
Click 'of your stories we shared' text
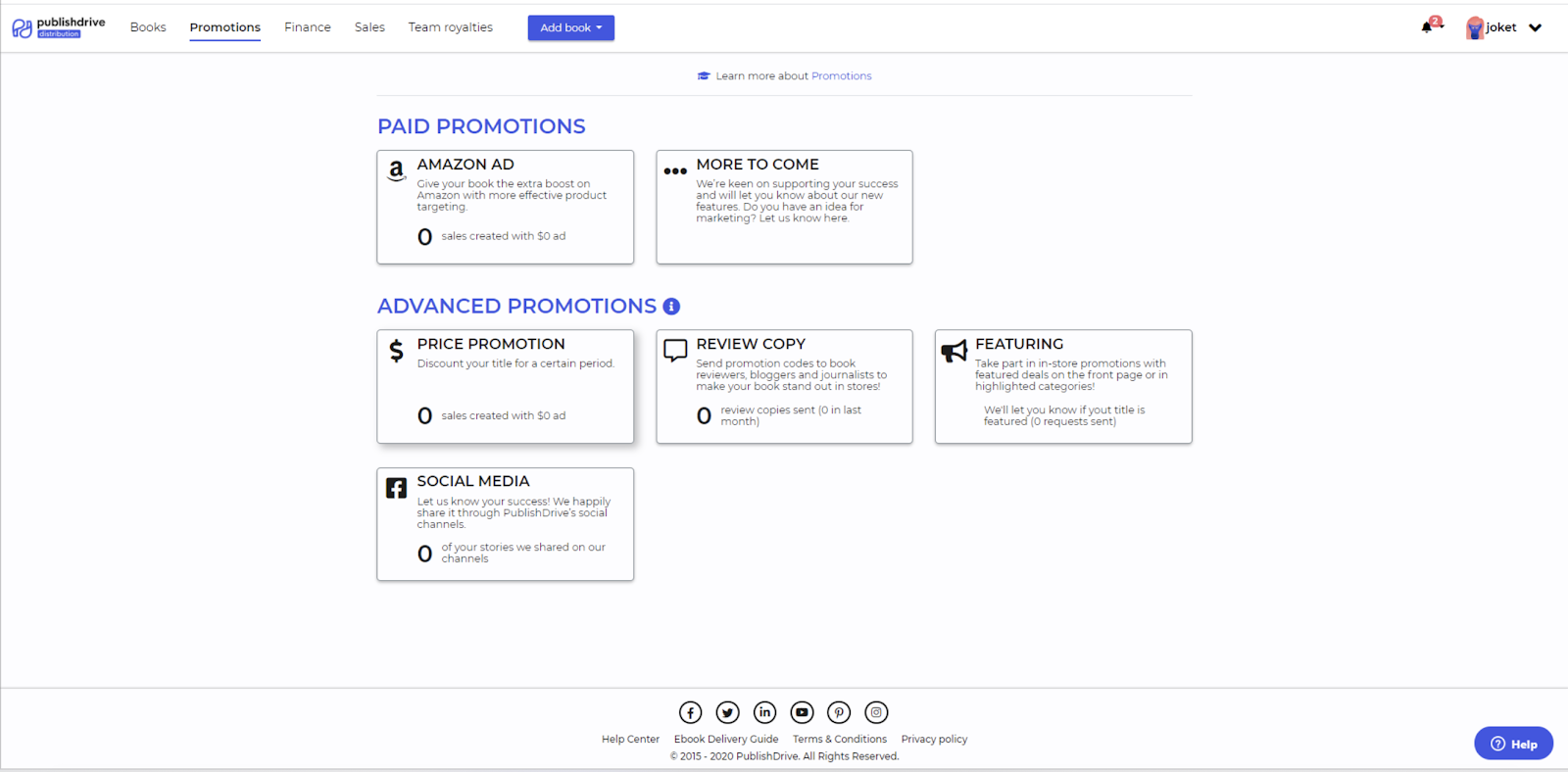(x=523, y=553)
